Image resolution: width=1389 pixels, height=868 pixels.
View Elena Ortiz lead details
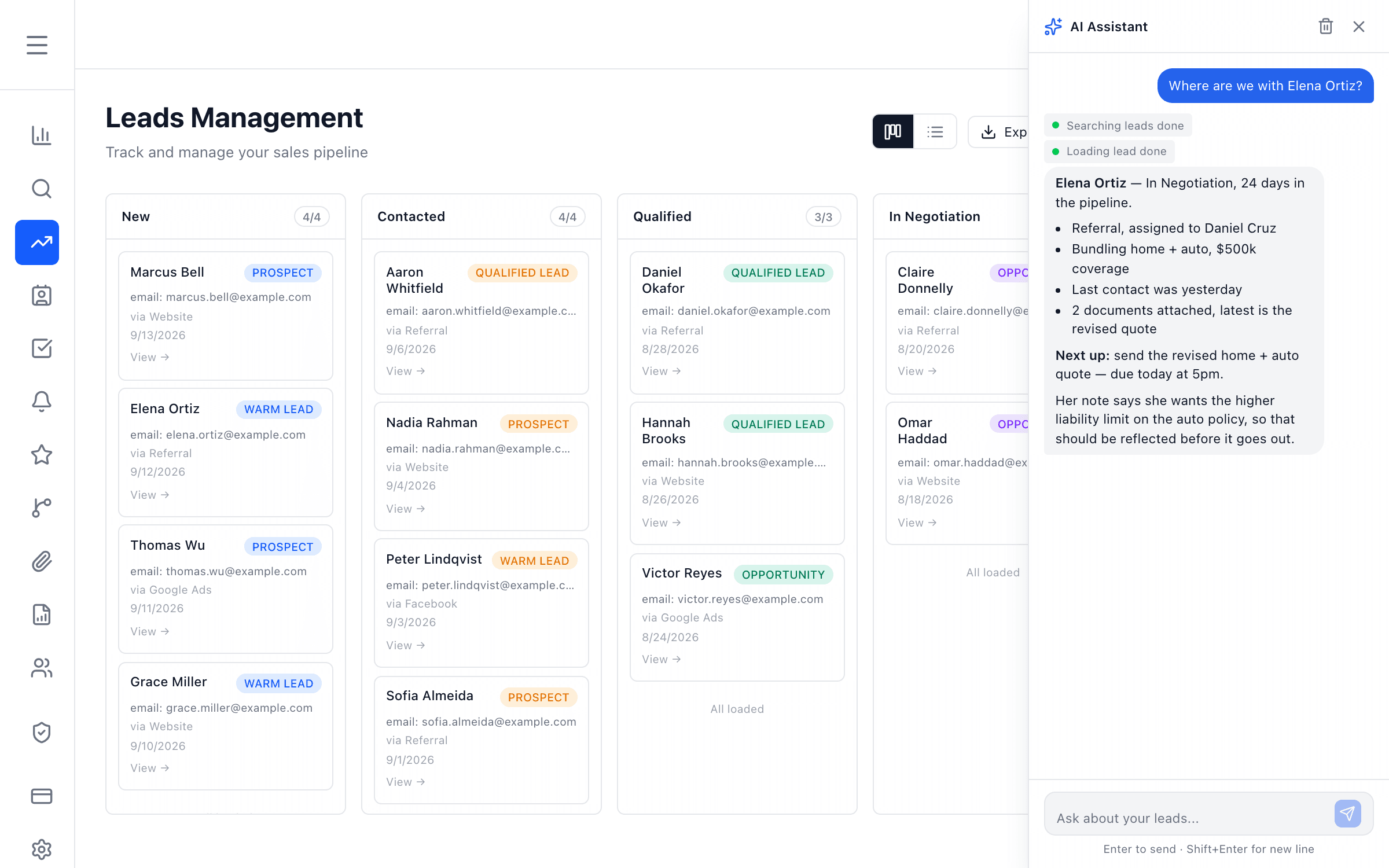tap(149, 495)
